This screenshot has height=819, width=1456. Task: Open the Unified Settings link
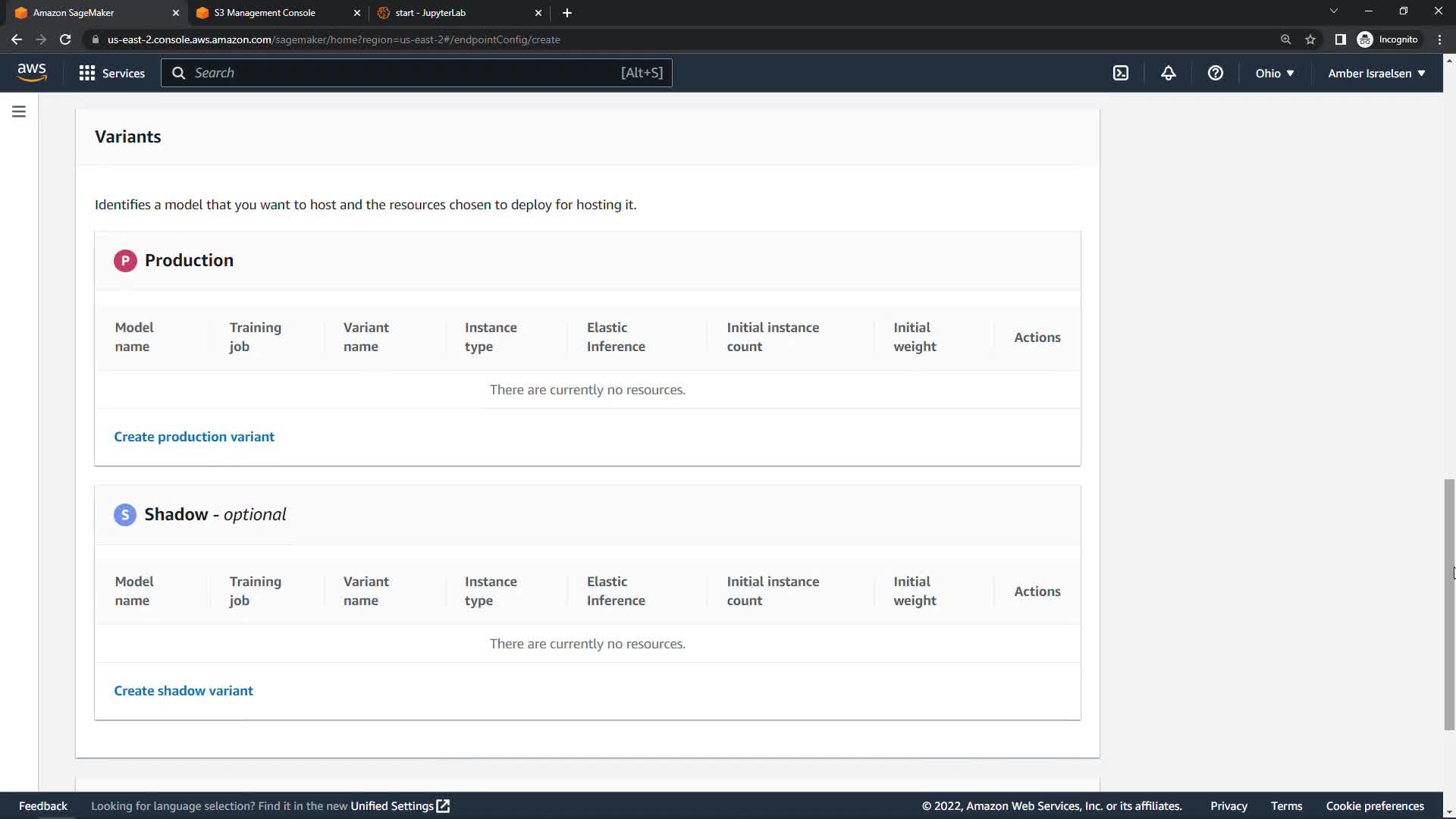(399, 806)
